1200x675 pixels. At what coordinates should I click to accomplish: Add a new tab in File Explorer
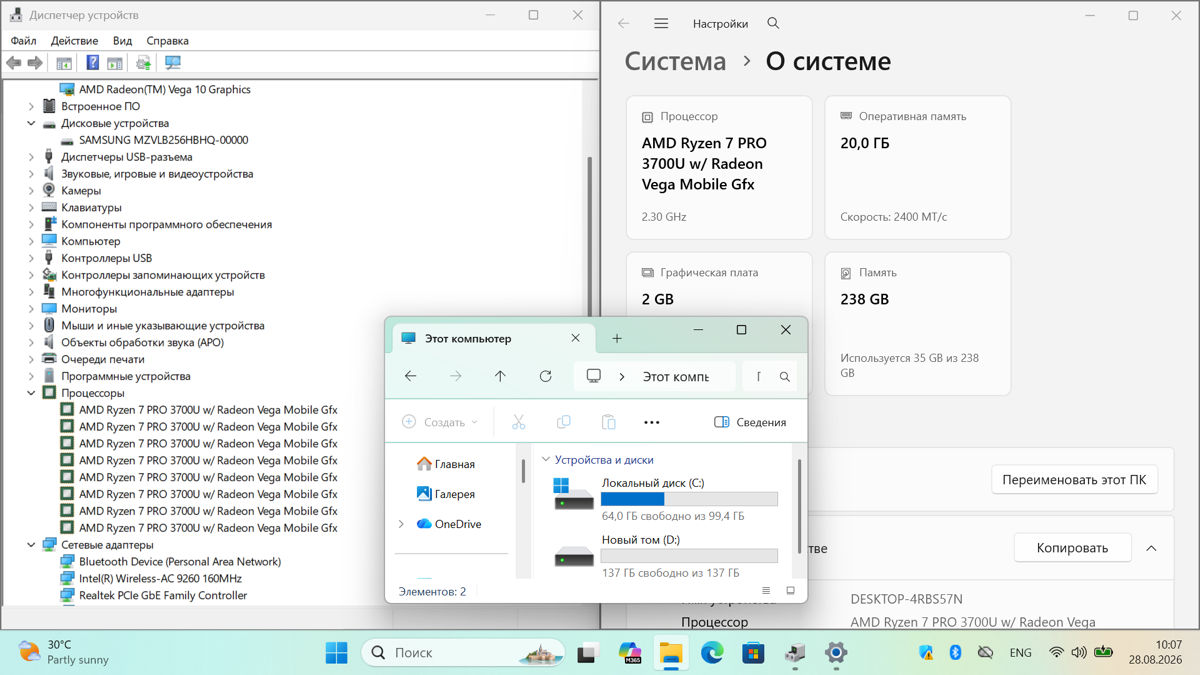617,338
